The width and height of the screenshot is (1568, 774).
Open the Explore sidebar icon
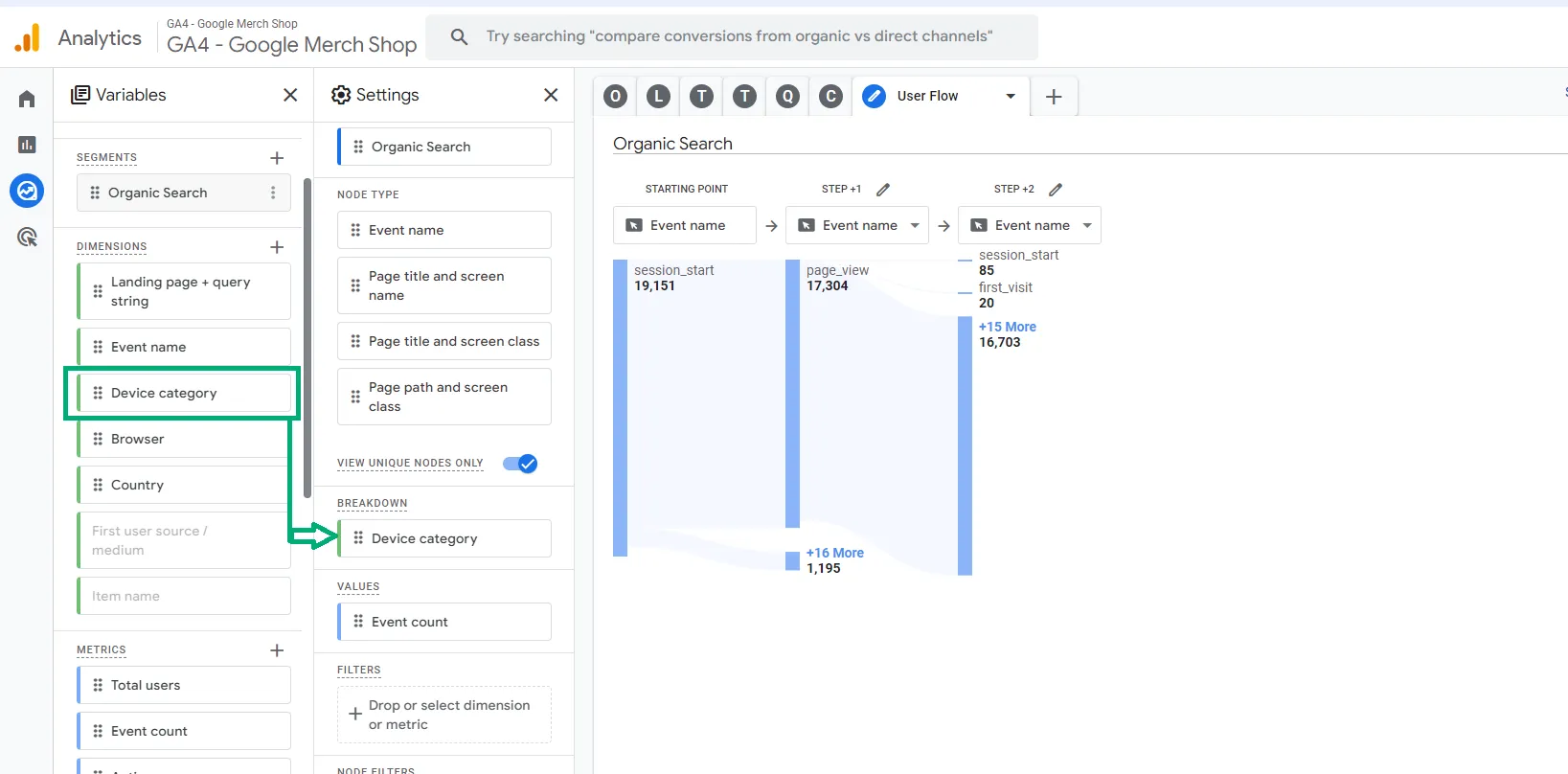pos(27,191)
